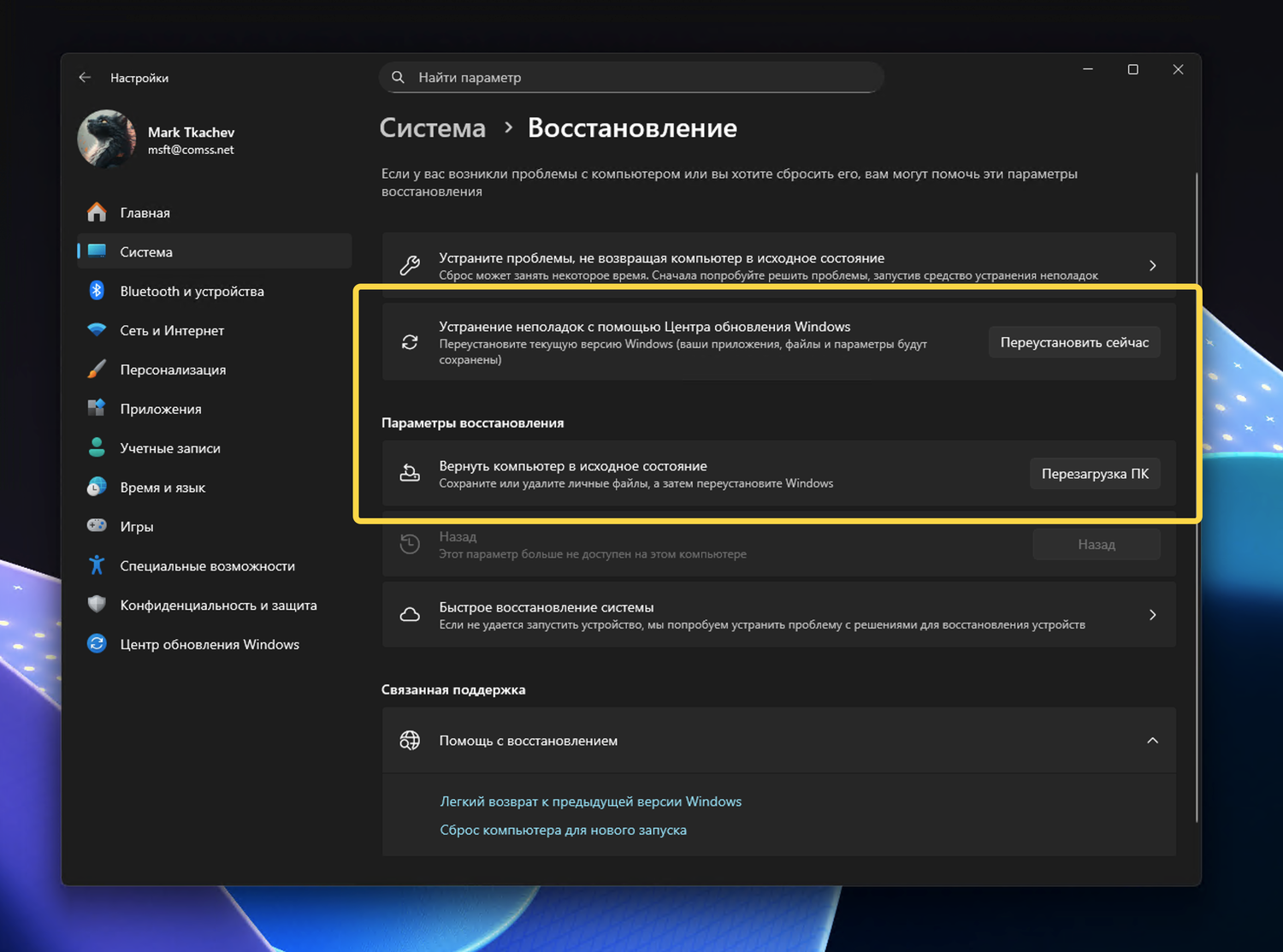Select Система in the sidebar
Viewport: 1283px width, 952px height.
point(214,251)
